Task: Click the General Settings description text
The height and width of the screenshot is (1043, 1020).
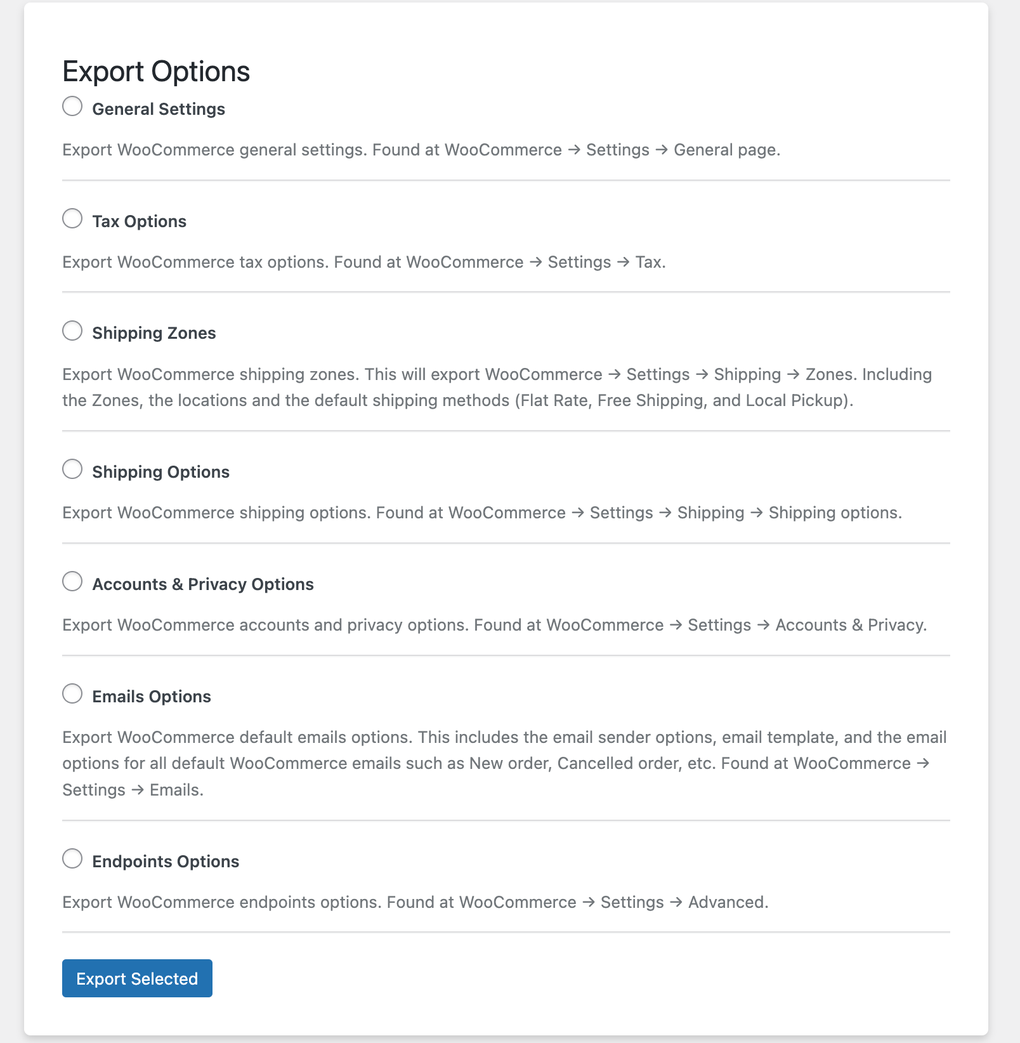Action: coord(423,149)
